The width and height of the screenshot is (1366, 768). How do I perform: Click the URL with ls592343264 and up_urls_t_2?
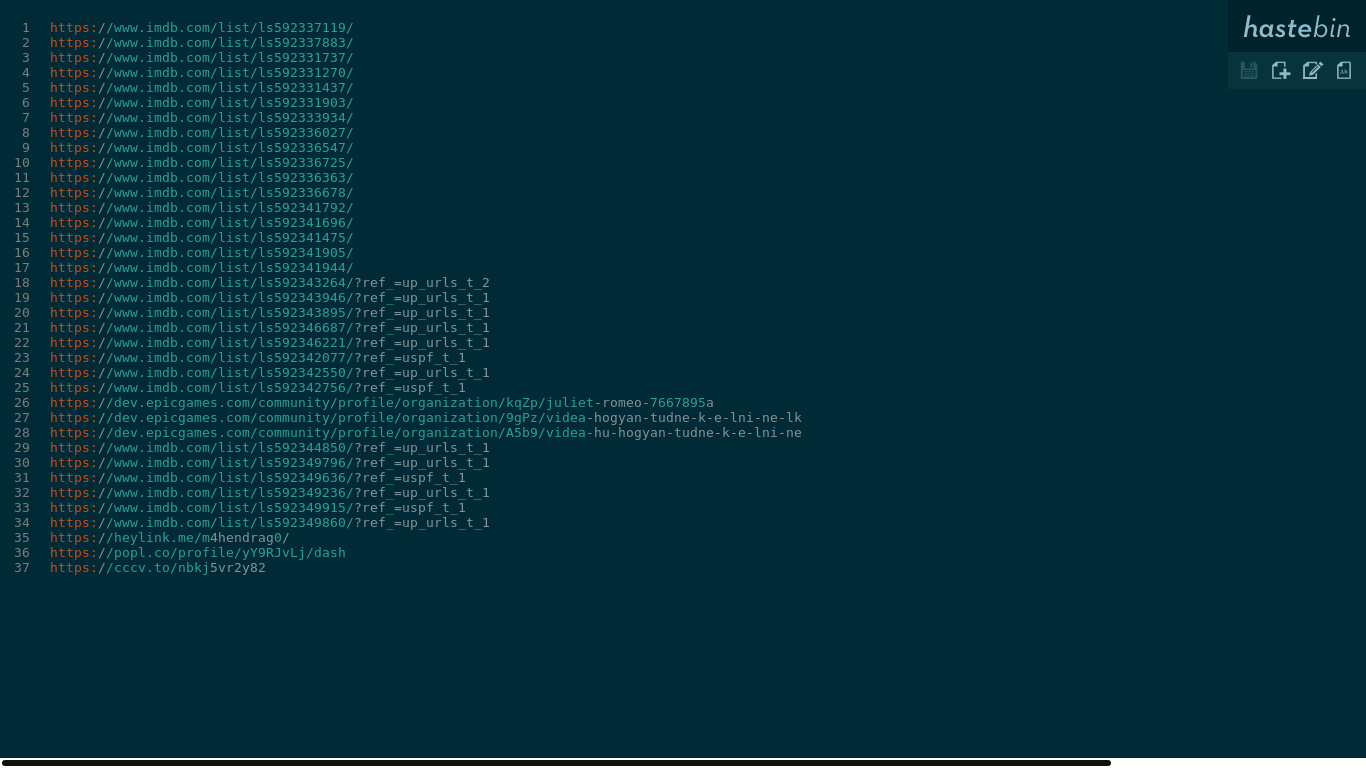(x=270, y=283)
